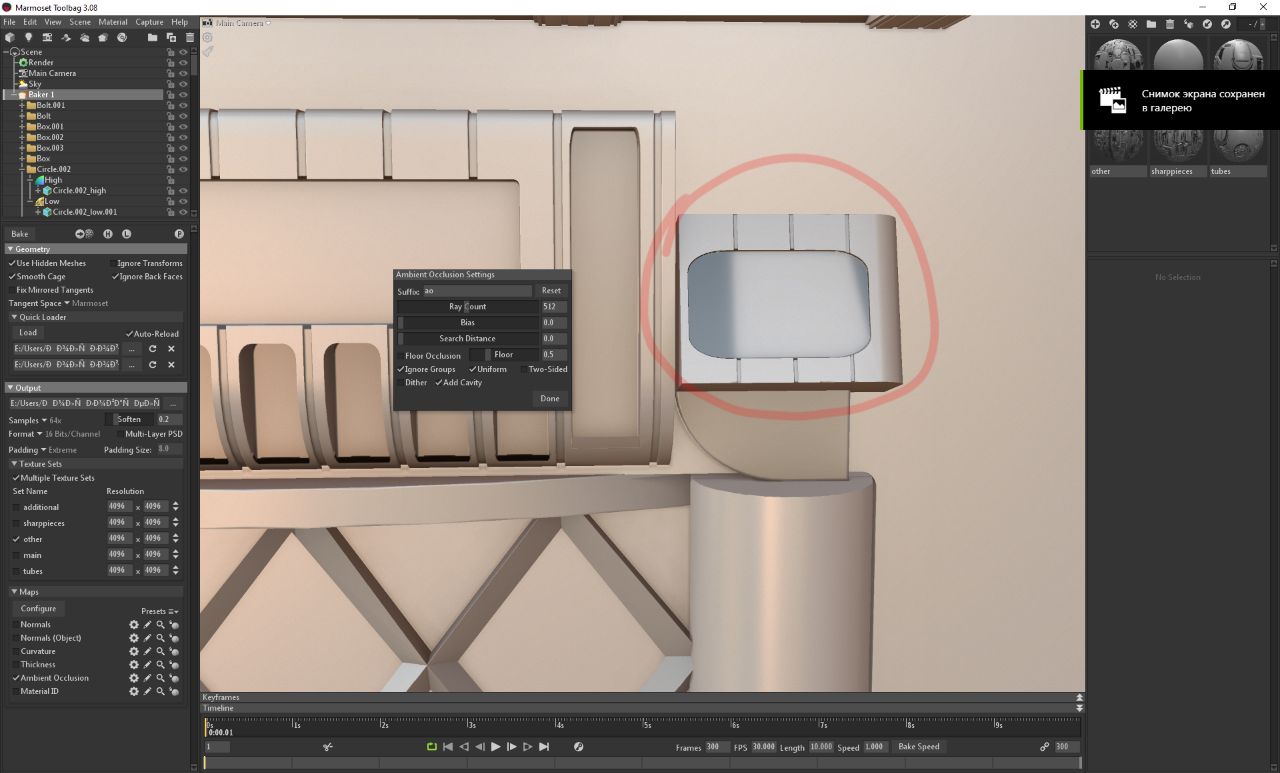Click the Ray Count slider
This screenshot has height=773, width=1280.
point(468,307)
